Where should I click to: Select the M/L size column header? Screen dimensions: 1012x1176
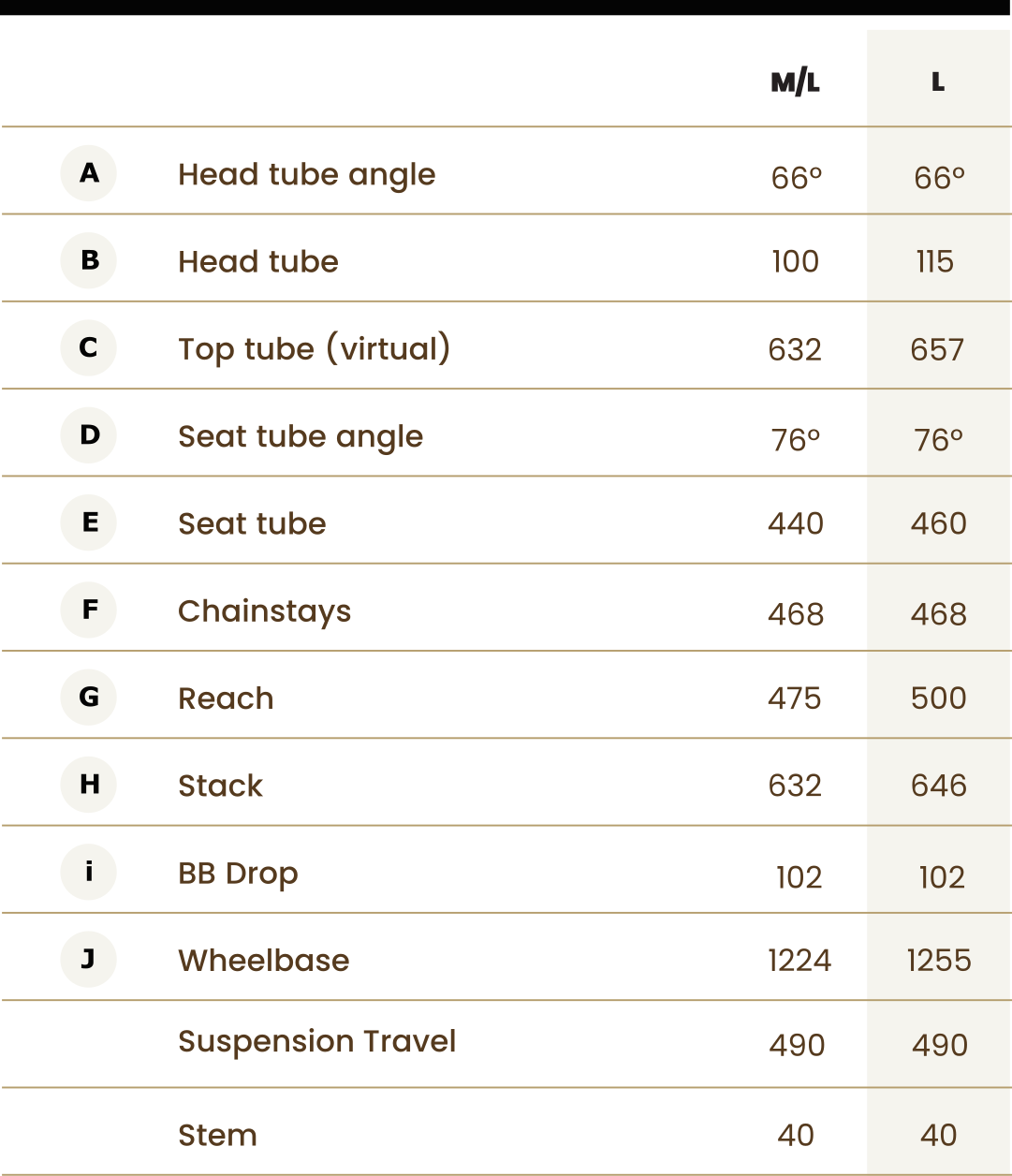795,82
